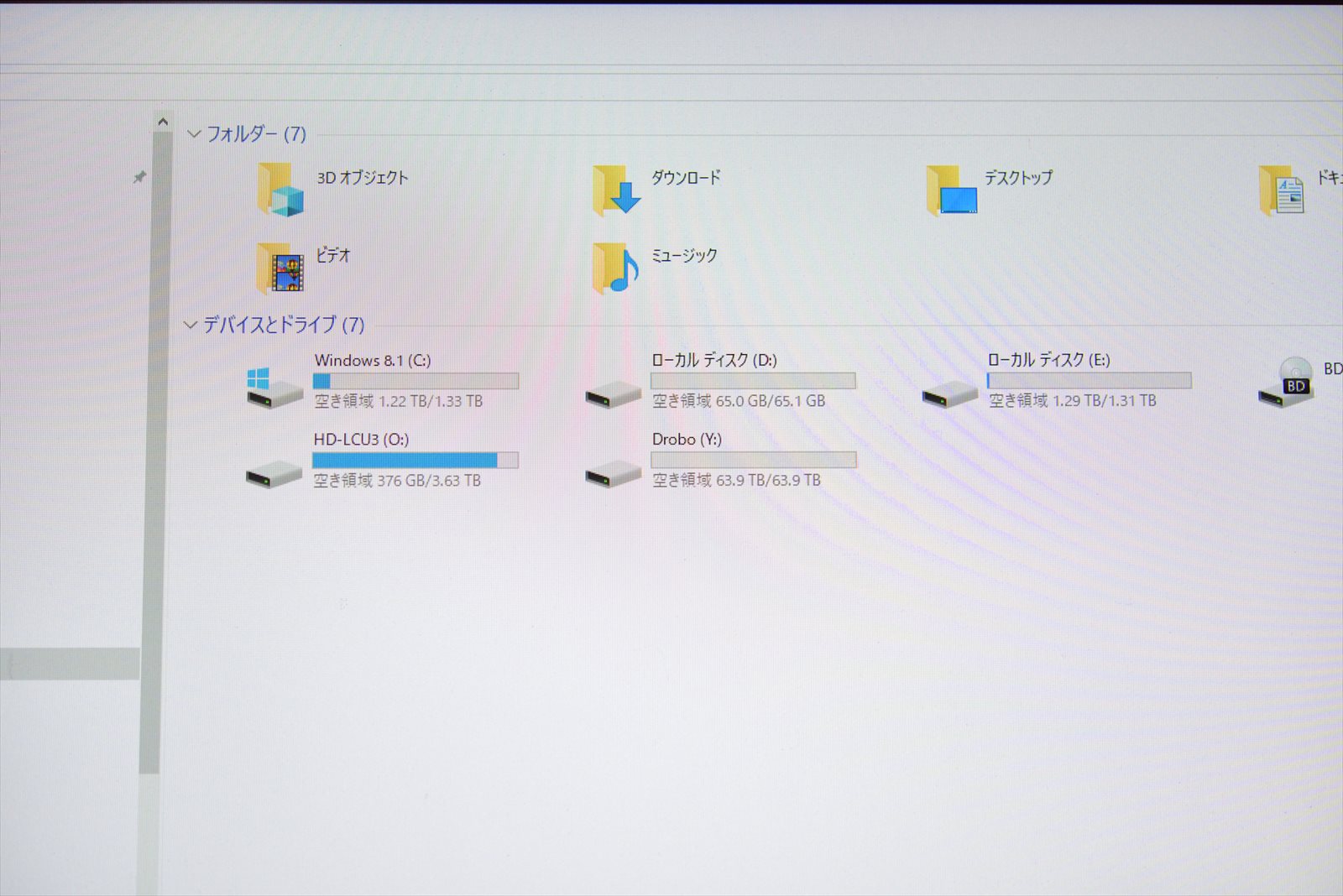
Task: Select the BD optical drive icon
Action: point(1286,383)
